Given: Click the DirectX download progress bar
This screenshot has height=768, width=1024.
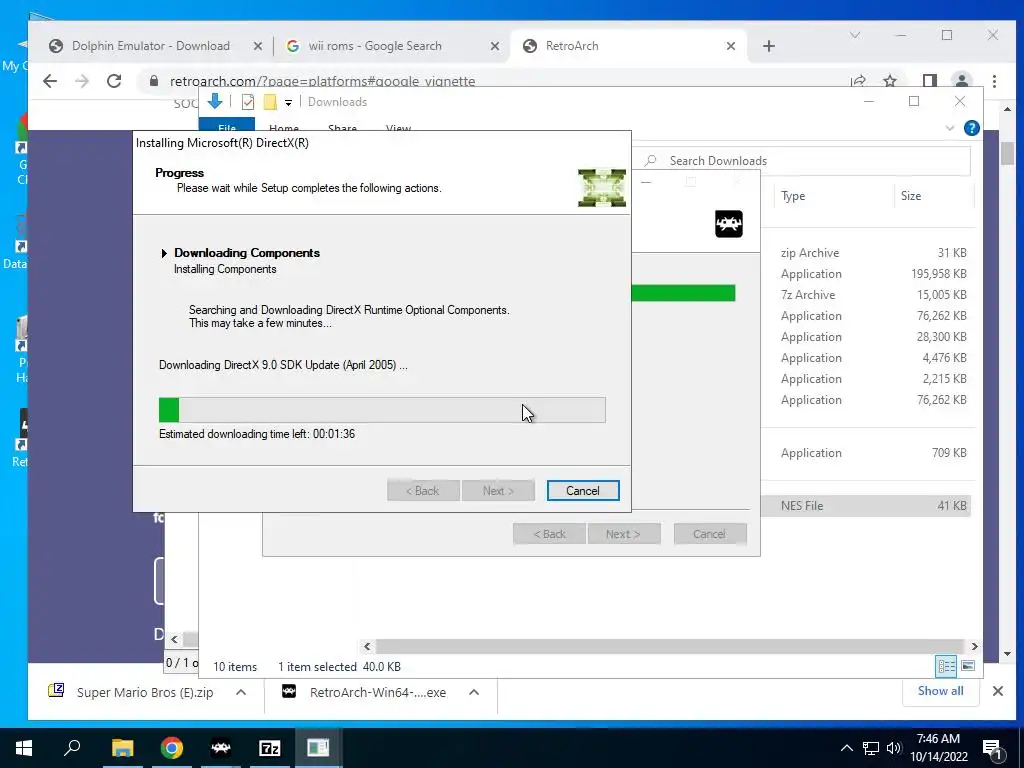Looking at the screenshot, I should pyautogui.click(x=382, y=409).
